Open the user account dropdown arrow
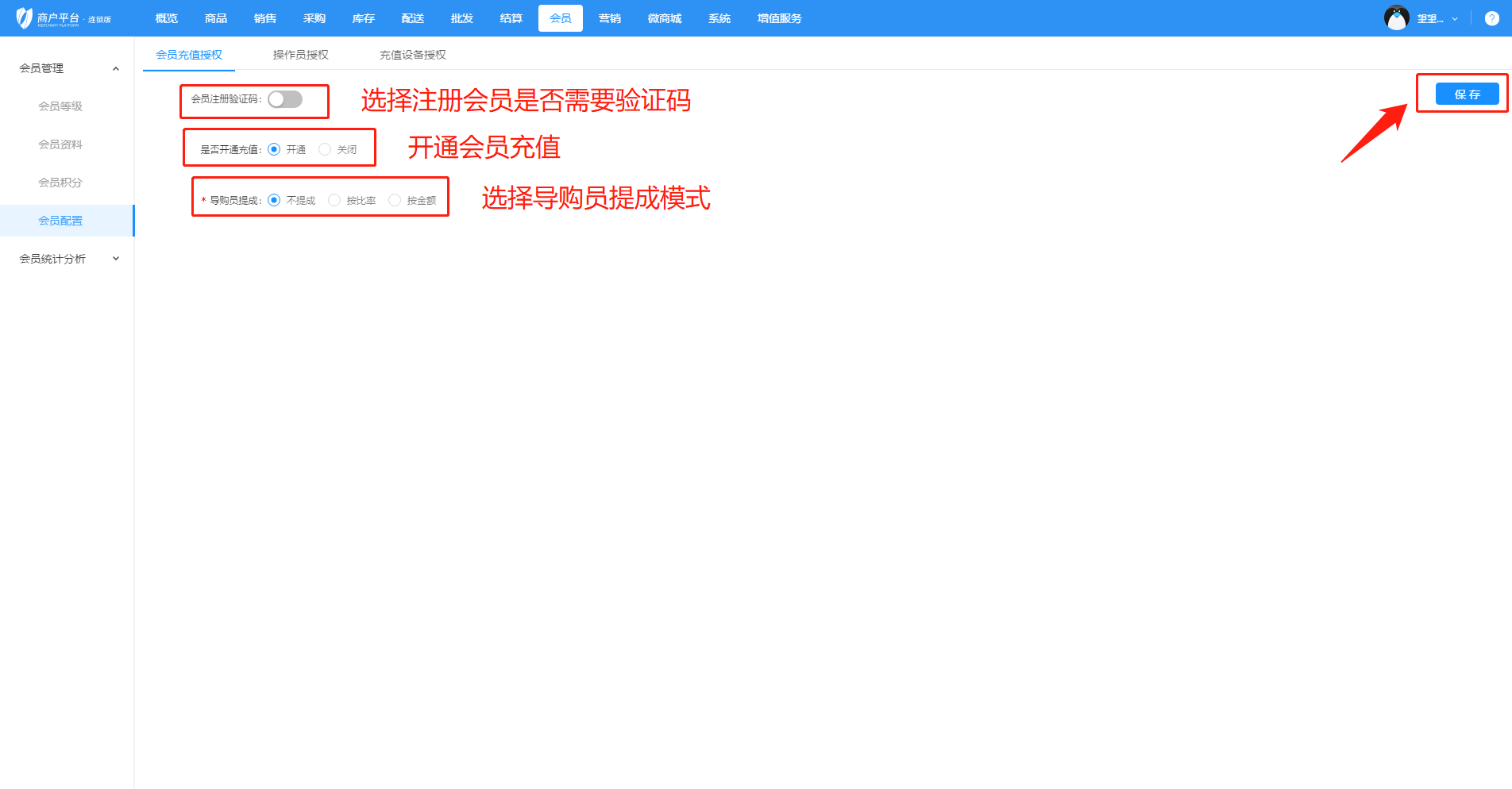Image resolution: width=1512 pixels, height=789 pixels. coord(1455,19)
